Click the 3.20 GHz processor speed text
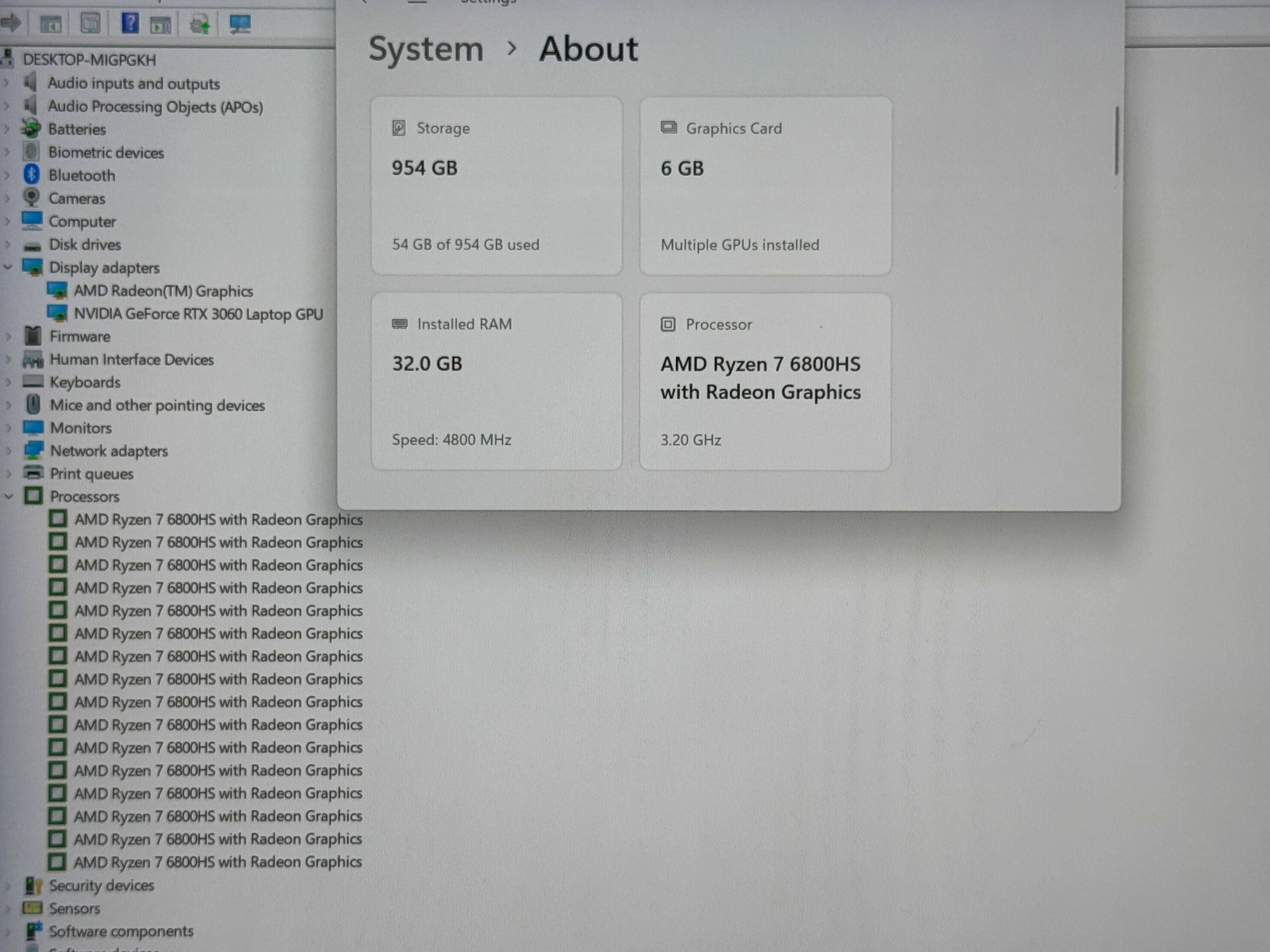Image resolution: width=1270 pixels, height=952 pixels. [691, 440]
